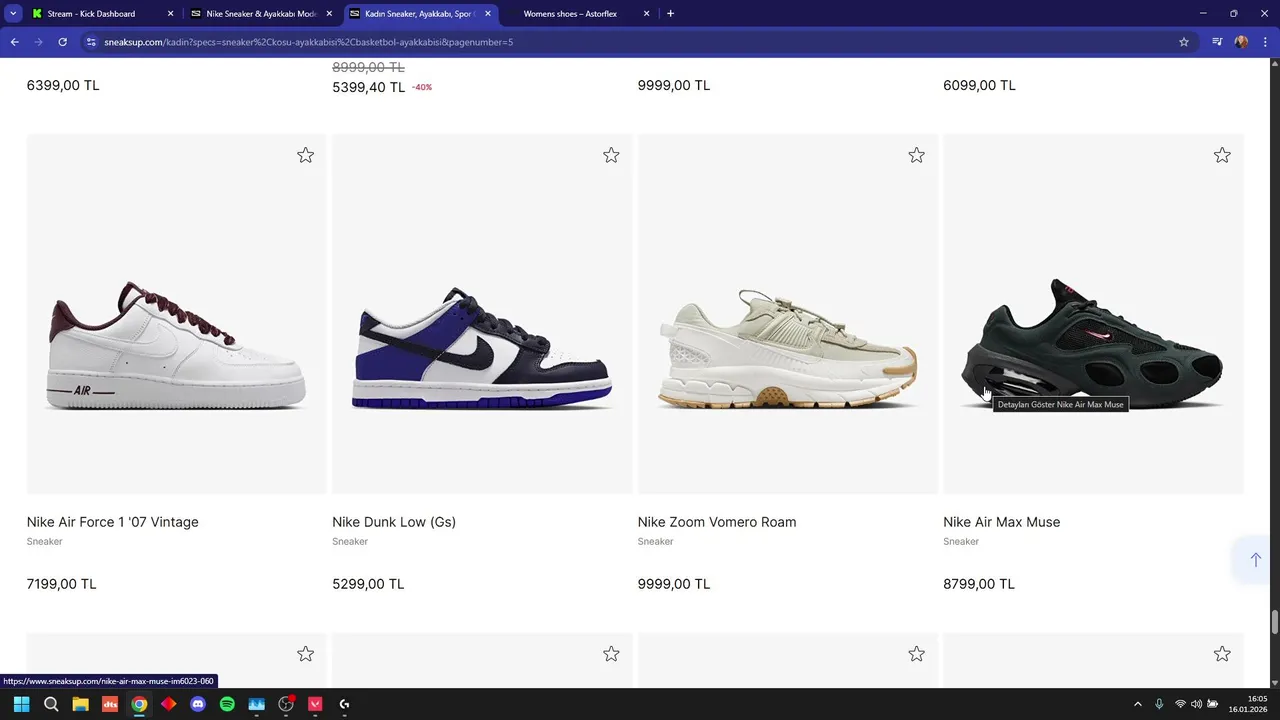Open the Logitech G HUB taskbar icon
This screenshot has height=720, width=1280.
pos(344,704)
